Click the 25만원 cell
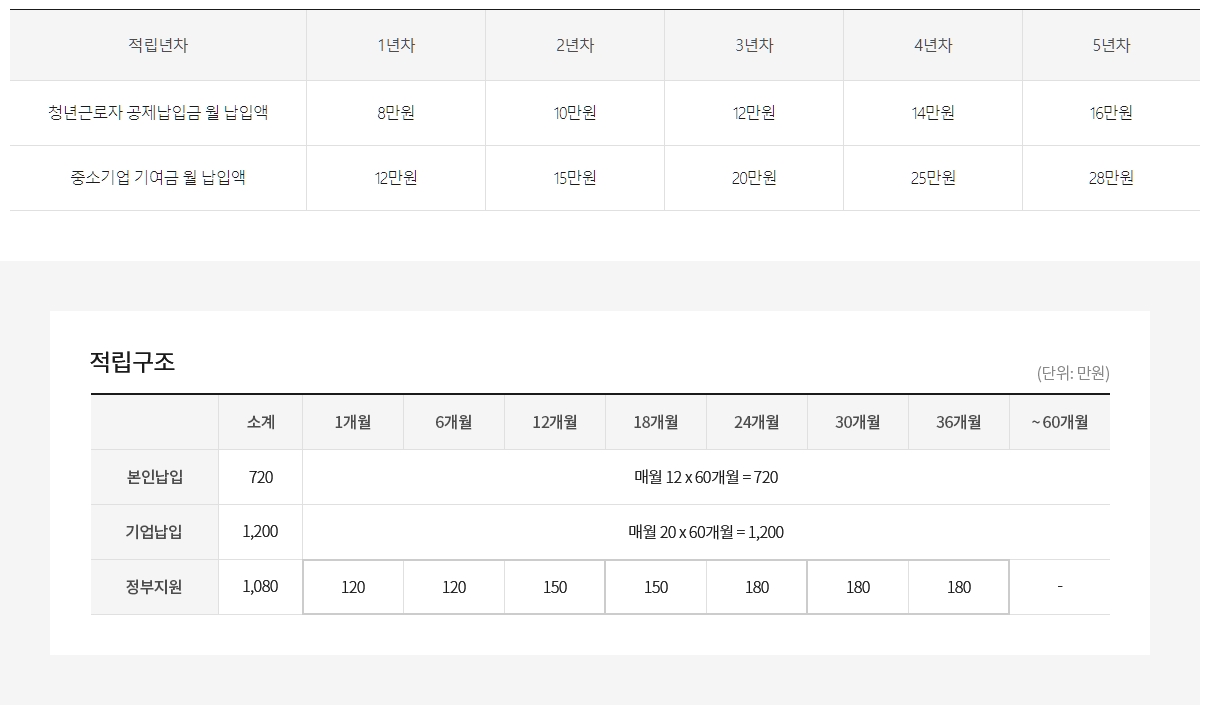This screenshot has height=716, width=1212. point(933,178)
